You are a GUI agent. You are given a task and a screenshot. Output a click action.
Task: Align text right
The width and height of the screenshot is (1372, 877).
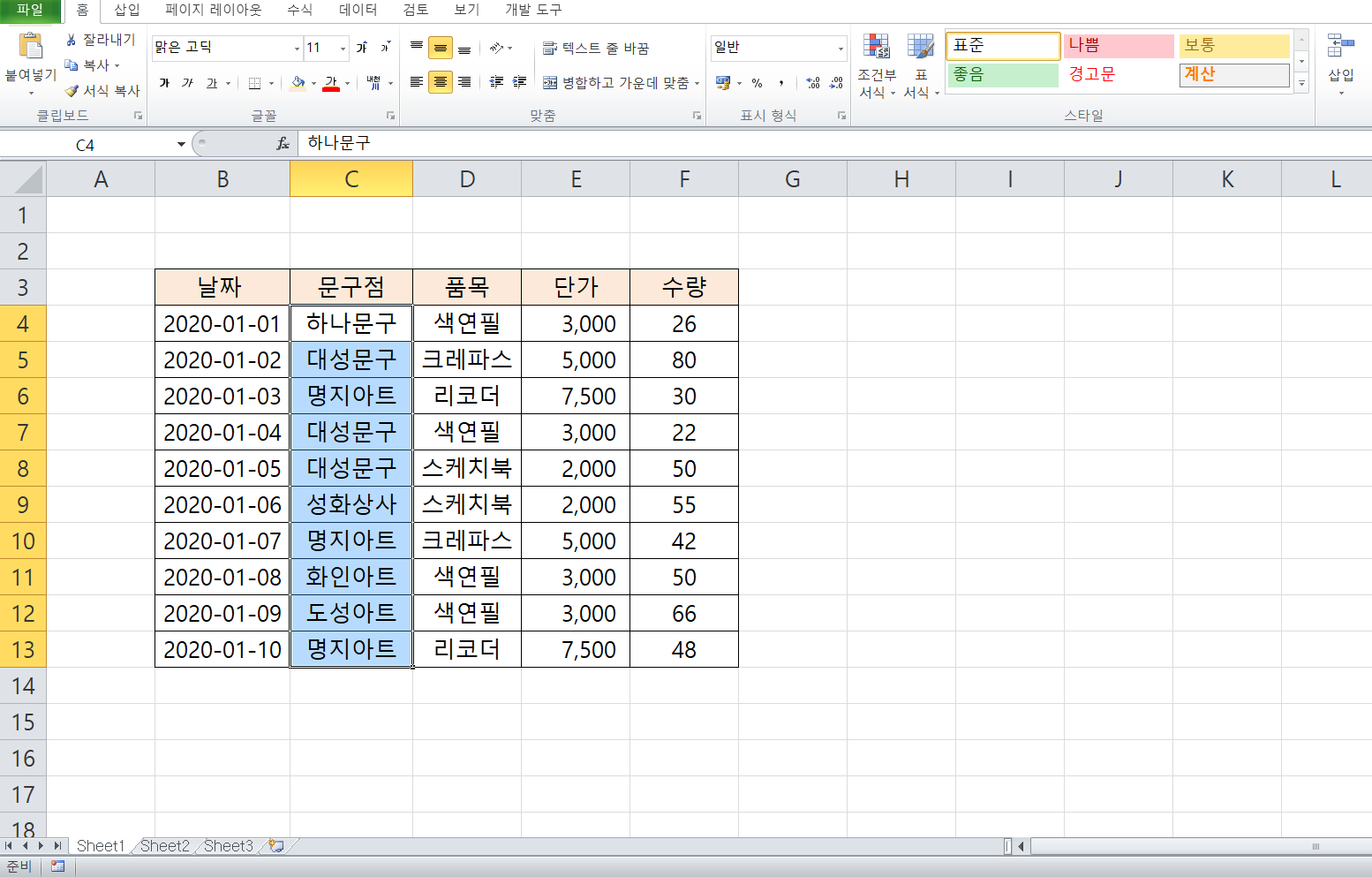[x=464, y=82]
